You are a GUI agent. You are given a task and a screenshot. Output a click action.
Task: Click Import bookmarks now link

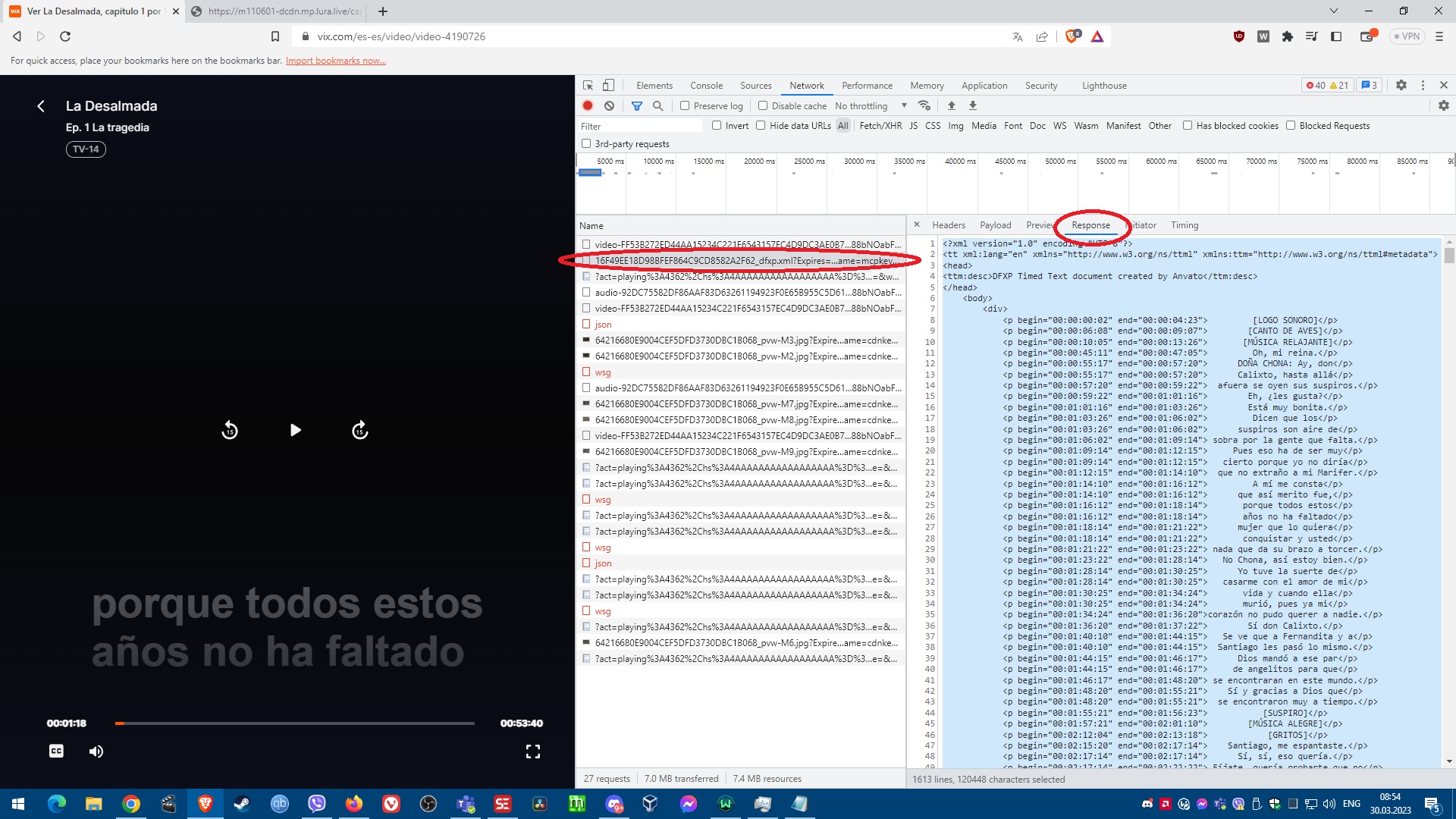tap(335, 61)
